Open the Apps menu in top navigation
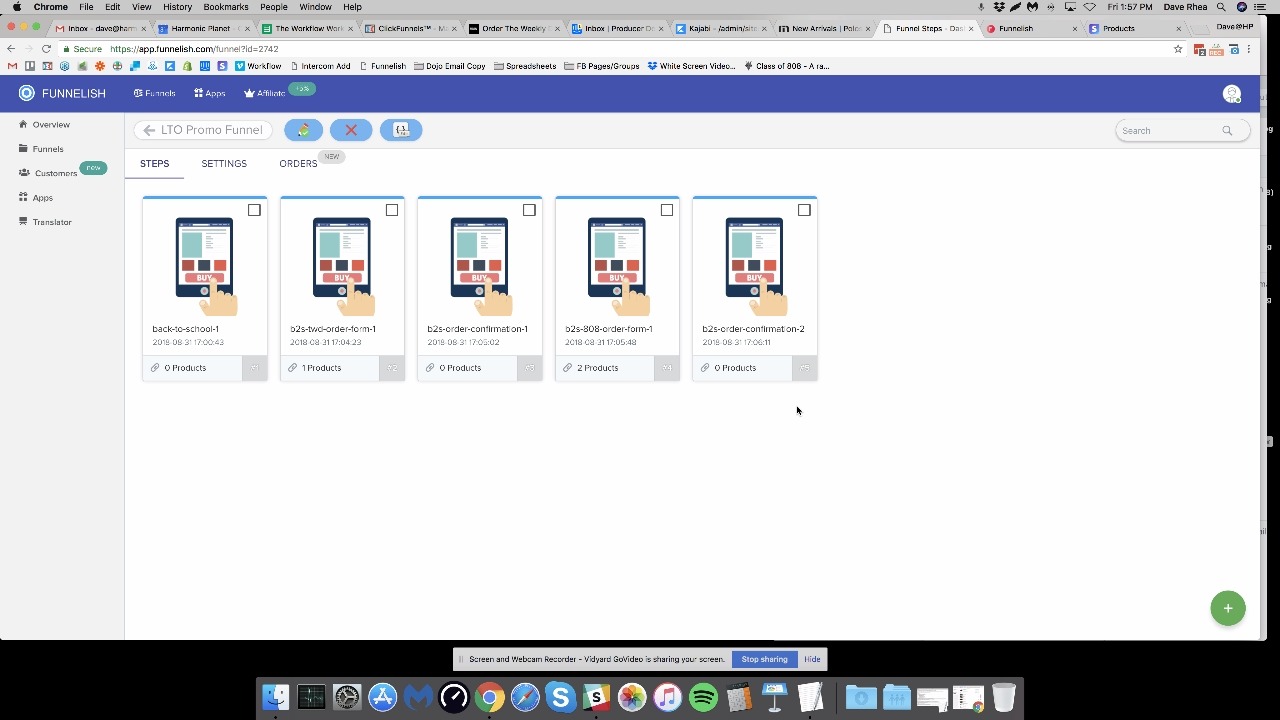Screen dimensions: 1280x720 (210, 93)
